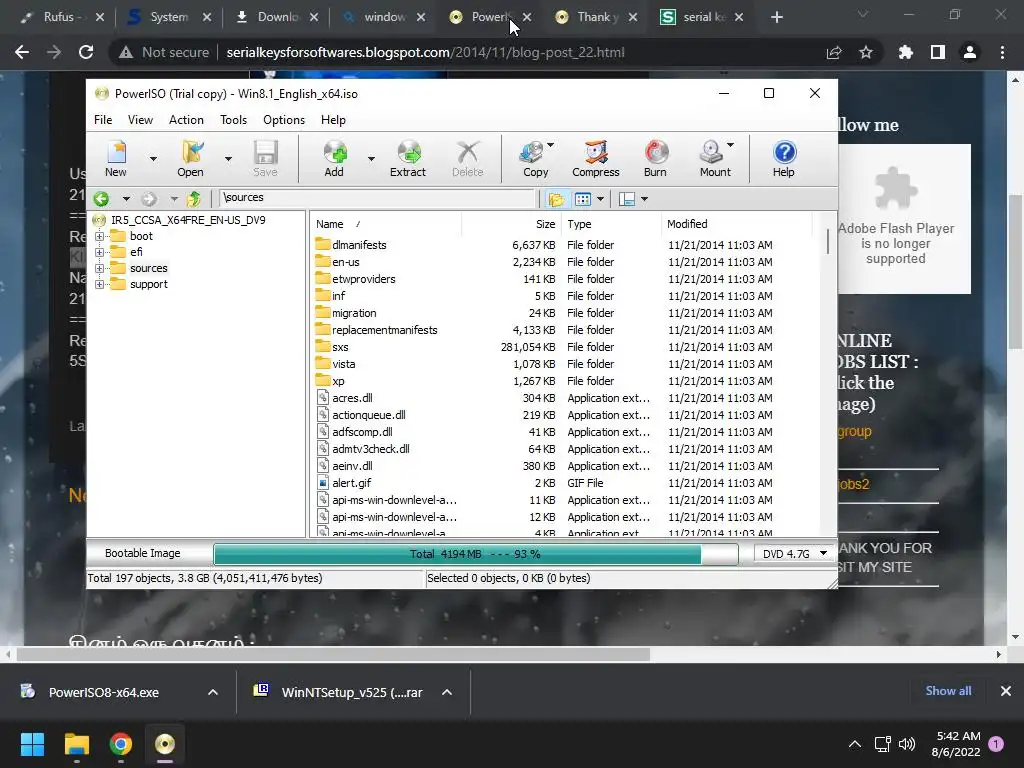Select the IR5_CCSA_X64FRE_EN-US_DV9 root node

click(x=188, y=220)
